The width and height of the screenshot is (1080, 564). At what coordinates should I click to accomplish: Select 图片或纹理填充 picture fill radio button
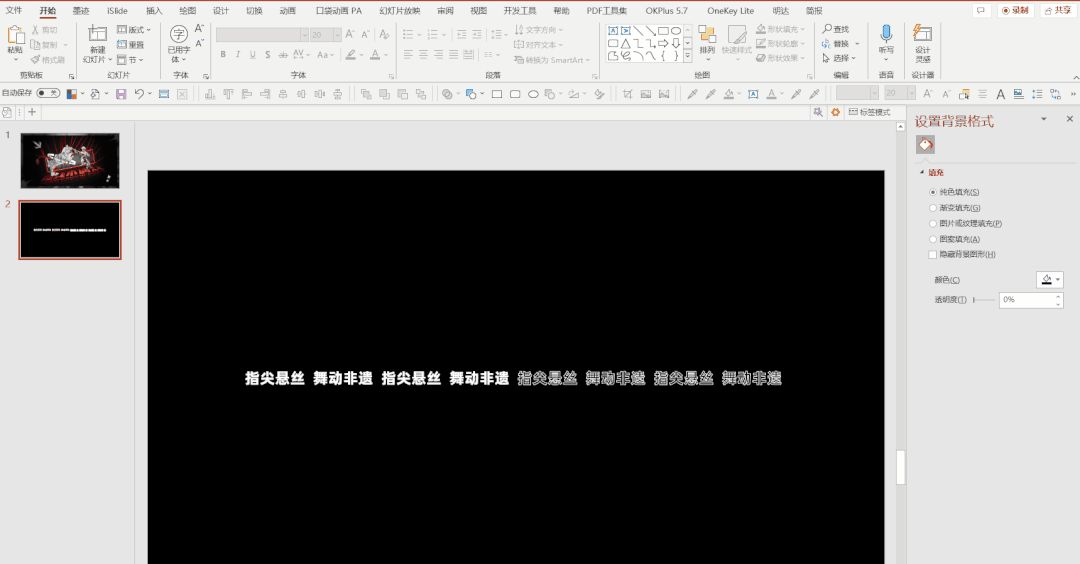[933, 224]
